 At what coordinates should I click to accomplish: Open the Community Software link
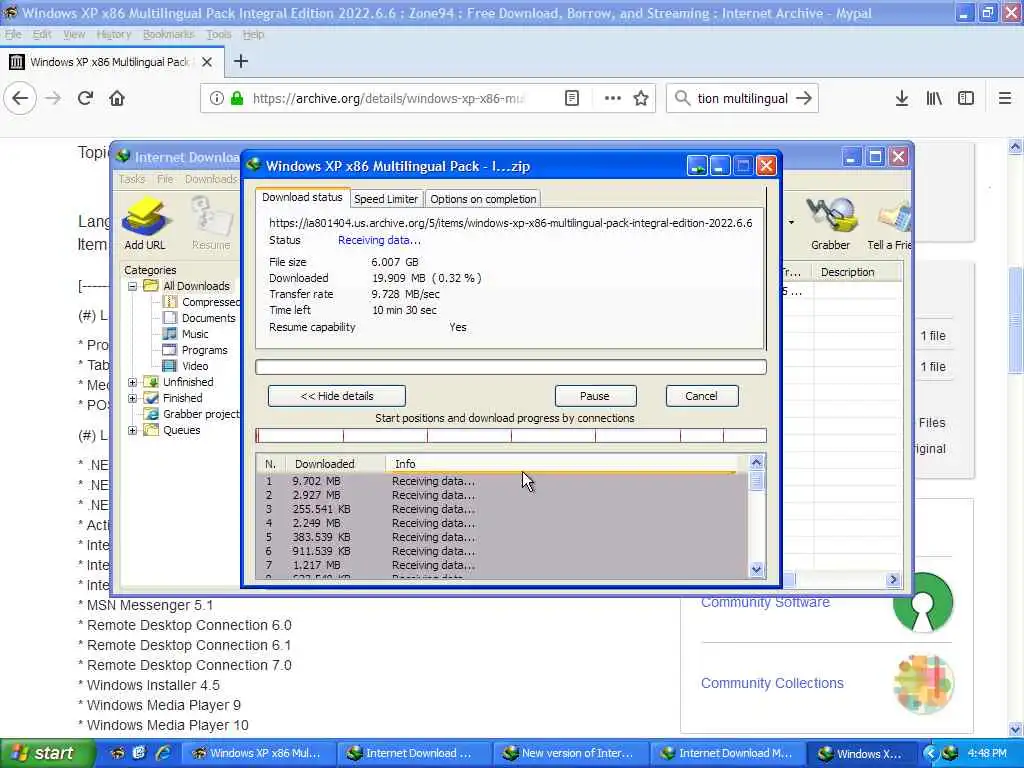[x=765, y=601]
